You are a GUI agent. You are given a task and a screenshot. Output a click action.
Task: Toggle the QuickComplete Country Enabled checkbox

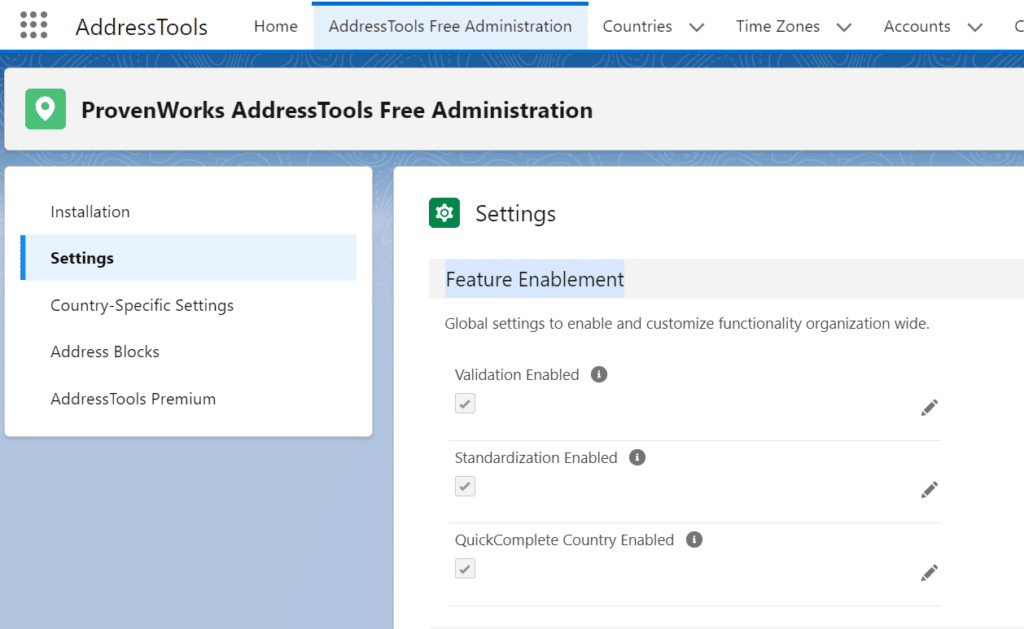(465, 568)
